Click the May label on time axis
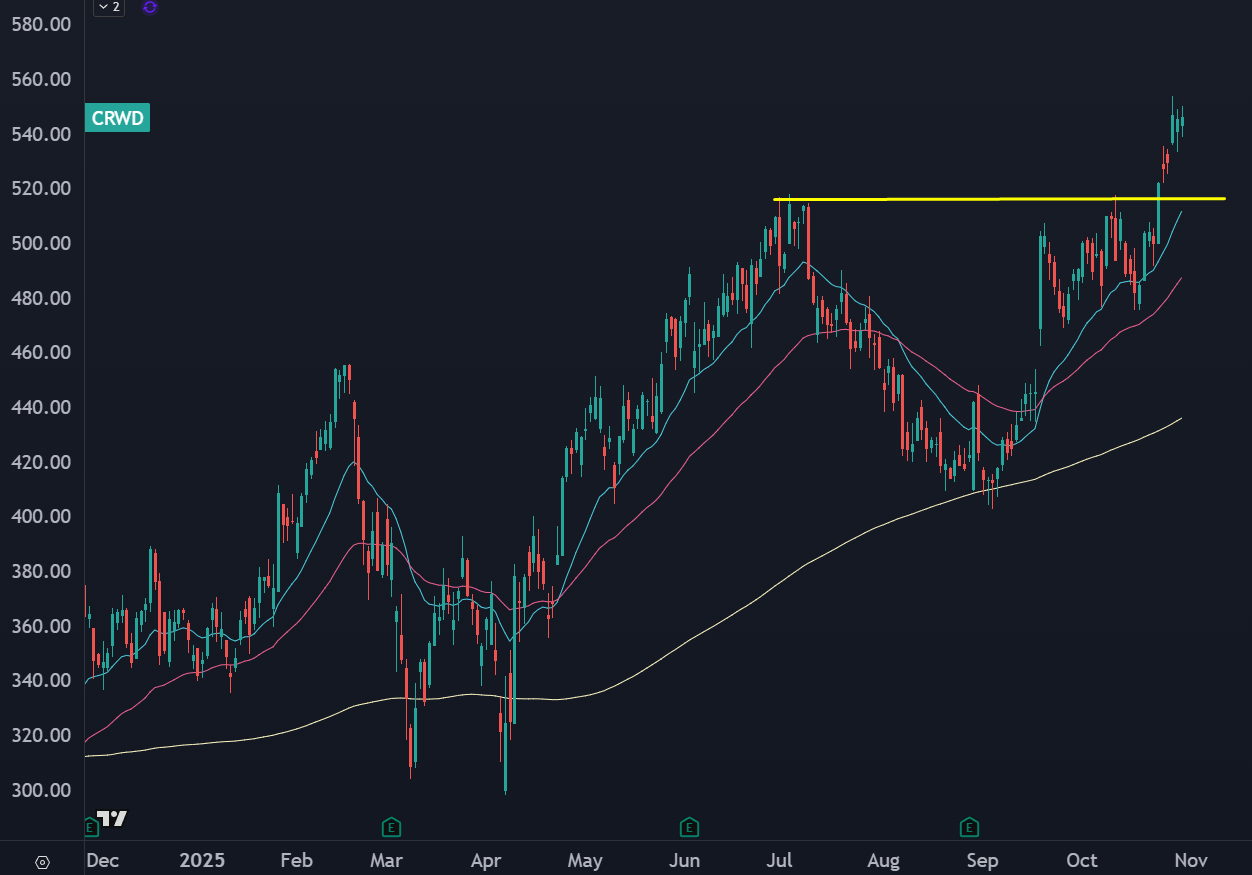This screenshot has width=1252, height=875. 585,861
